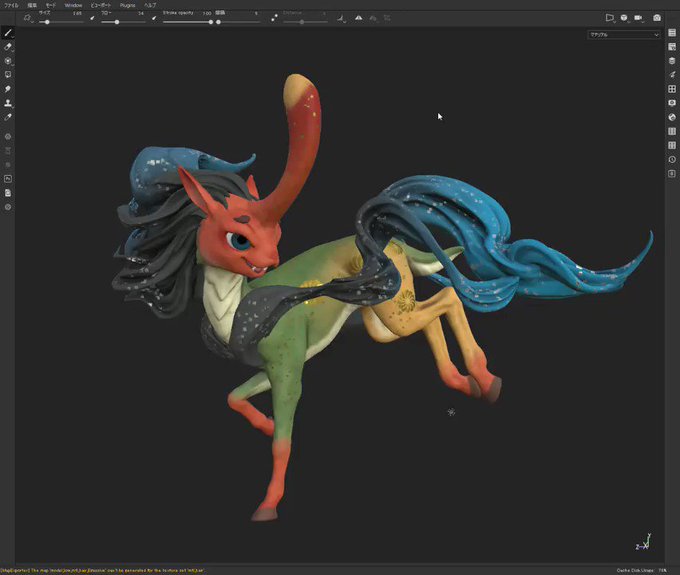Open the モード (Mode) menu
The height and width of the screenshot is (575, 680).
tap(51, 5)
